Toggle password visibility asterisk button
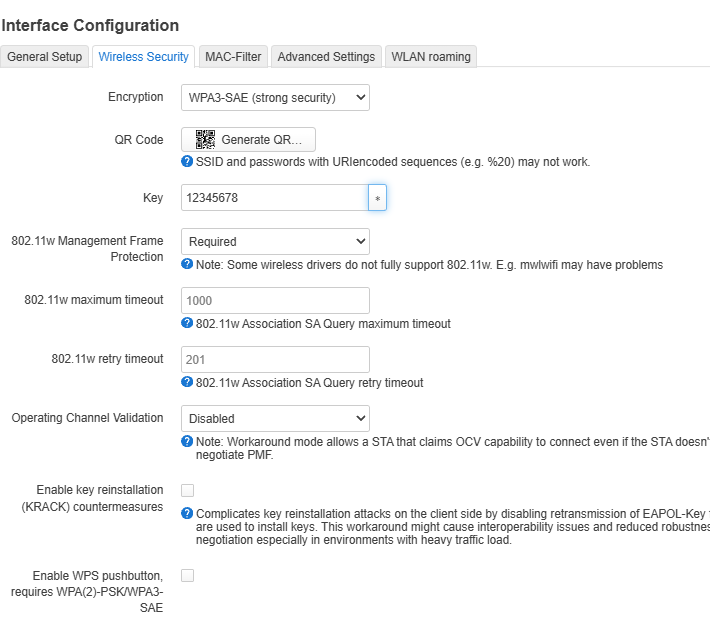The height and width of the screenshot is (636, 710). pyautogui.click(x=377, y=198)
